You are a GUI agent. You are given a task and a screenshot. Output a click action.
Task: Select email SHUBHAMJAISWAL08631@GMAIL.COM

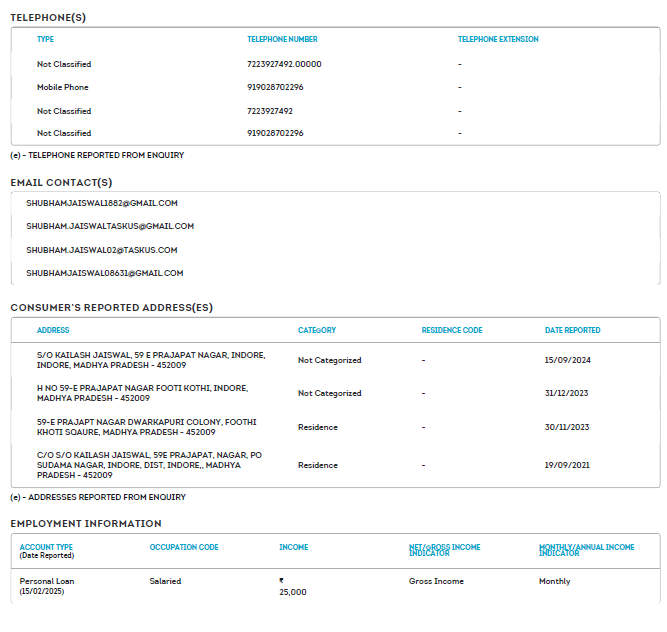click(x=105, y=273)
